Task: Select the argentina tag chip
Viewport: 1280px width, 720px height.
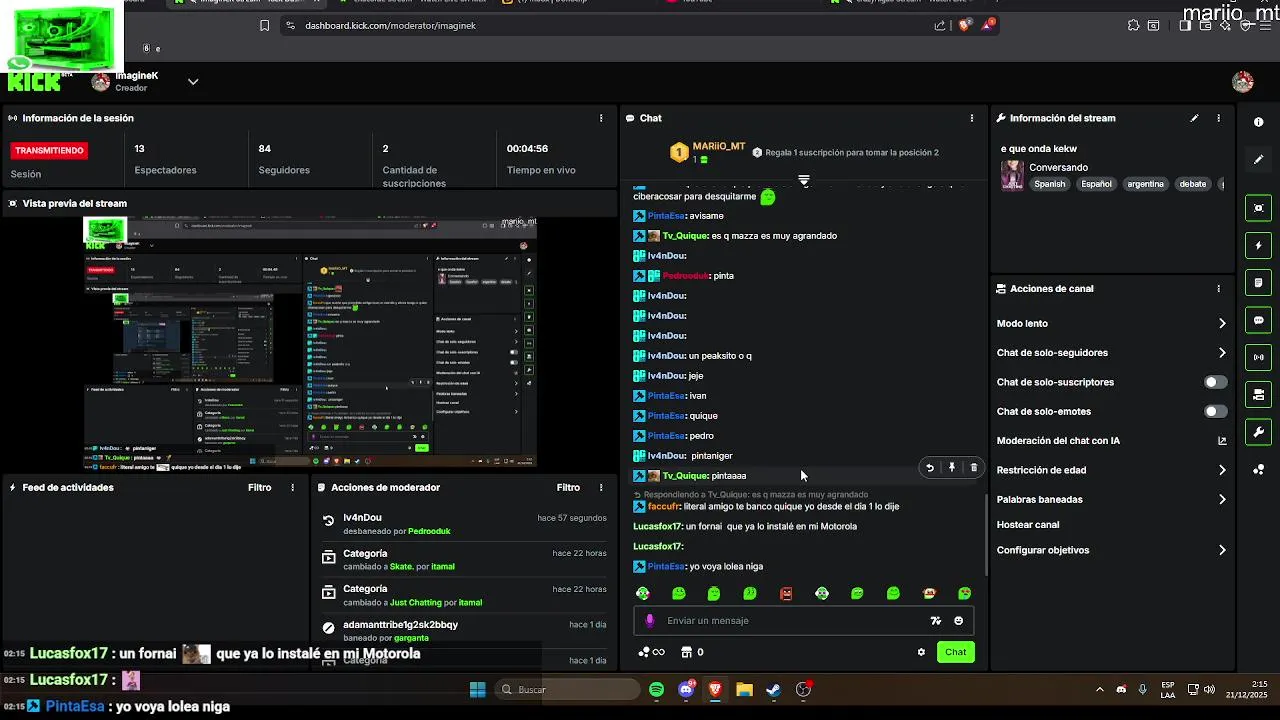Action: (1145, 184)
